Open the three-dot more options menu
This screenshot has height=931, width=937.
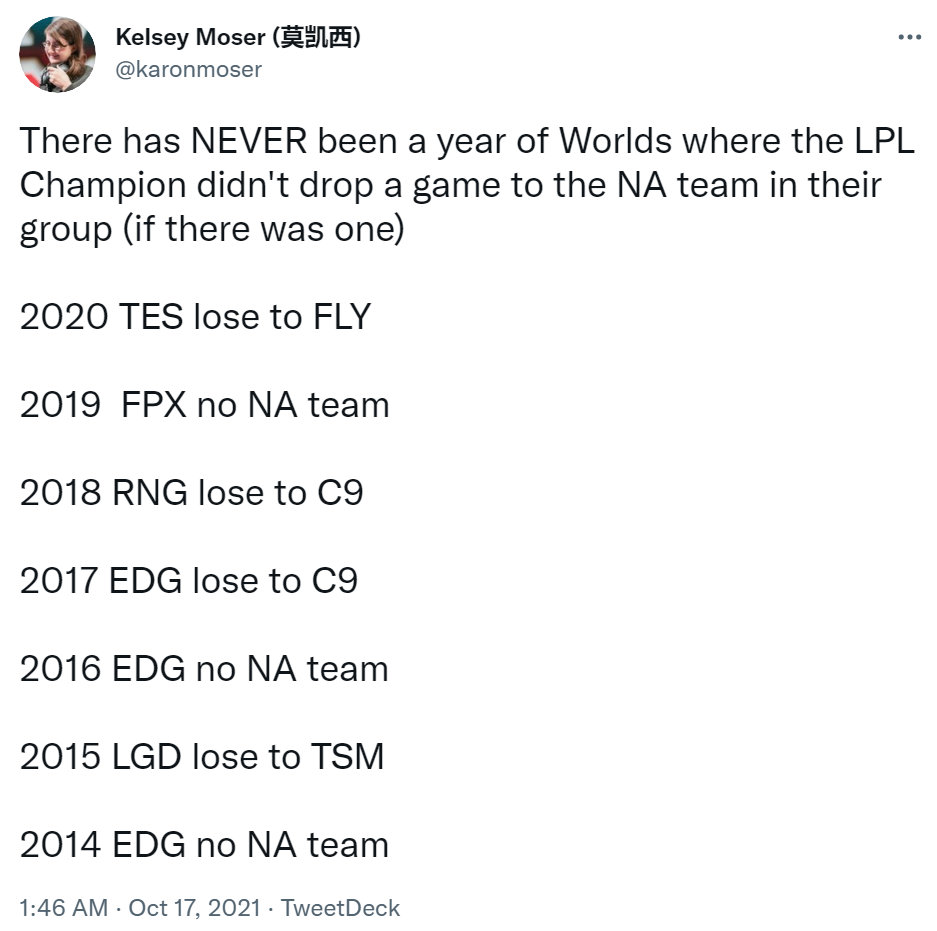pyautogui.click(x=909, y=37)
